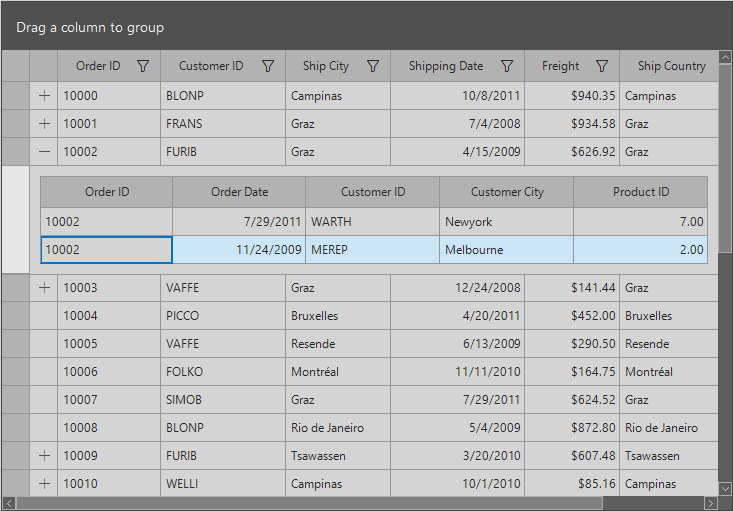
Task: Select the WARTH detail cell
Action: (x=373, y=222)
